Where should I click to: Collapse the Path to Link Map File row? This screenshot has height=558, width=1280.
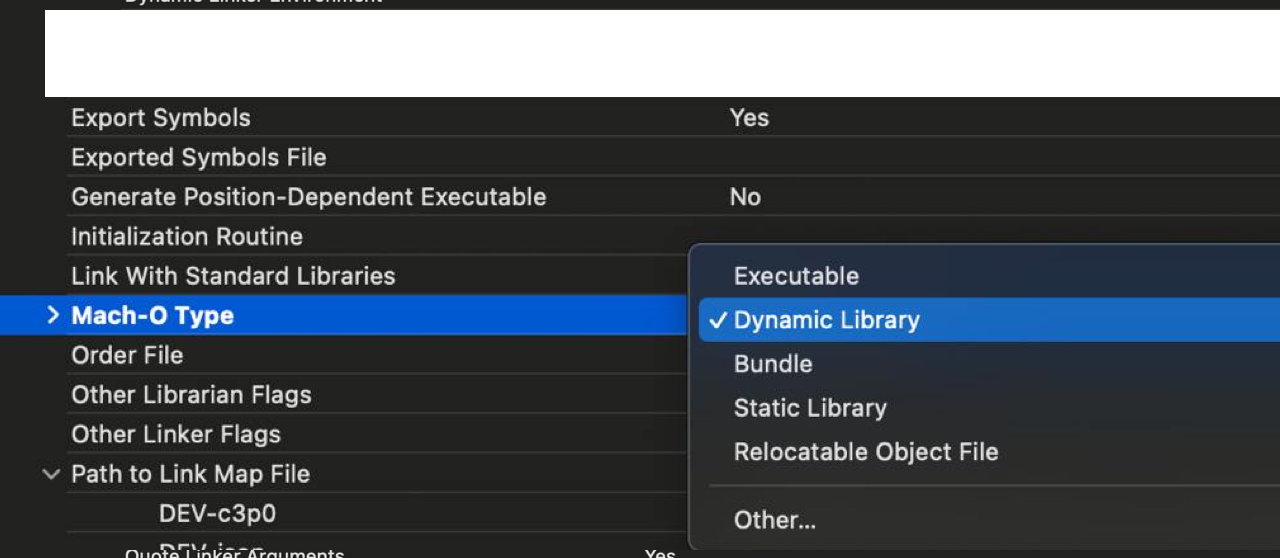52,474
